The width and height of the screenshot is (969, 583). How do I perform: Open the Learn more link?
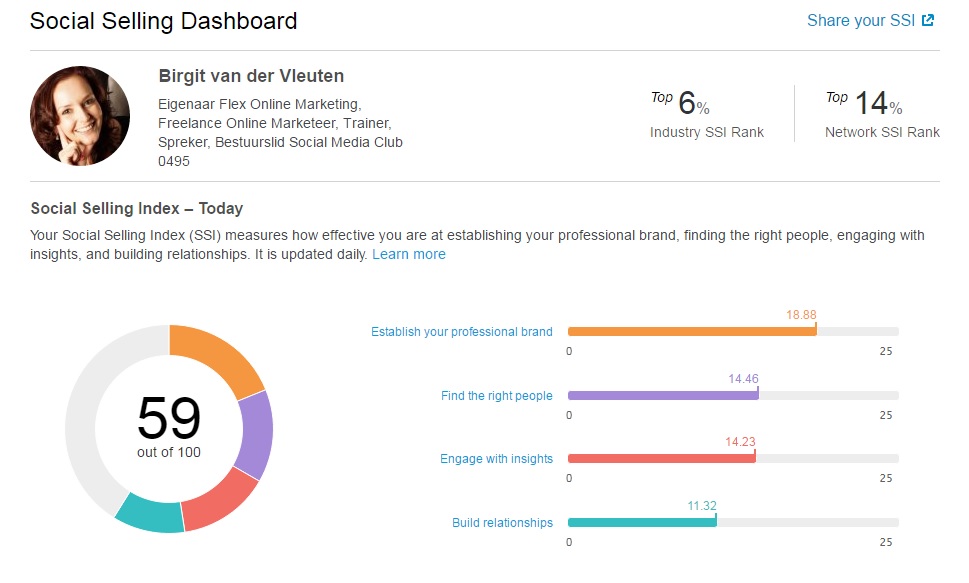point(408,254)
